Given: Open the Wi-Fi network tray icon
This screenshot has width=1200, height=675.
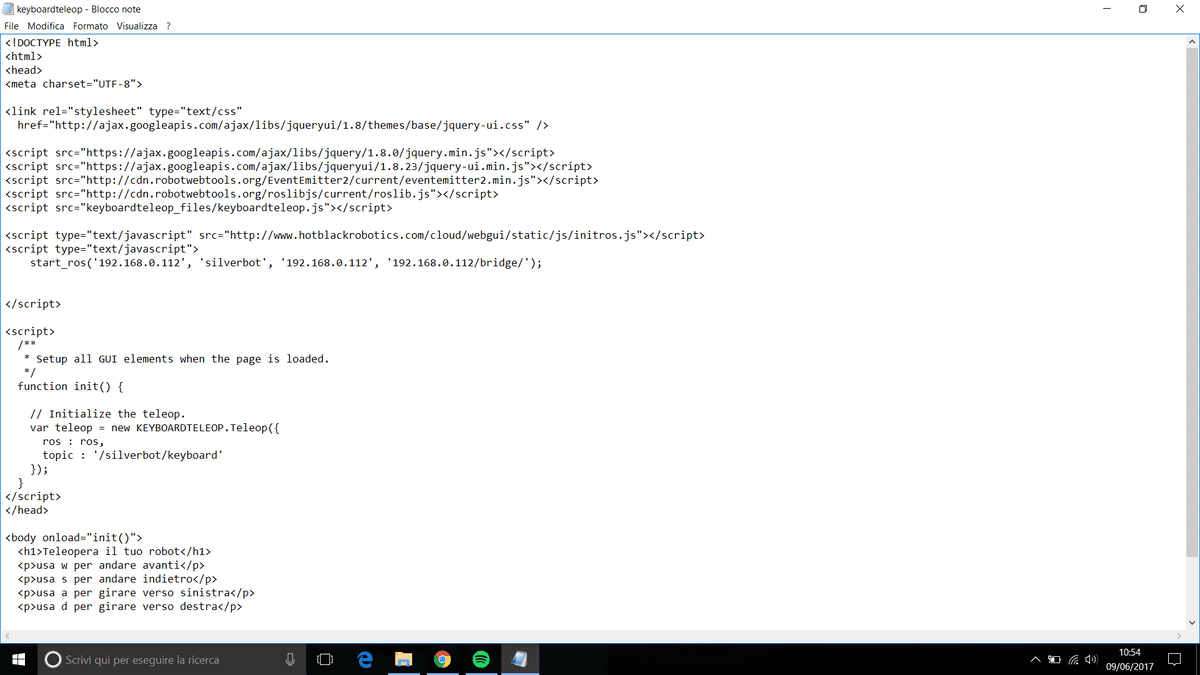Looking at the screenshot, I should coord(1073,660).
